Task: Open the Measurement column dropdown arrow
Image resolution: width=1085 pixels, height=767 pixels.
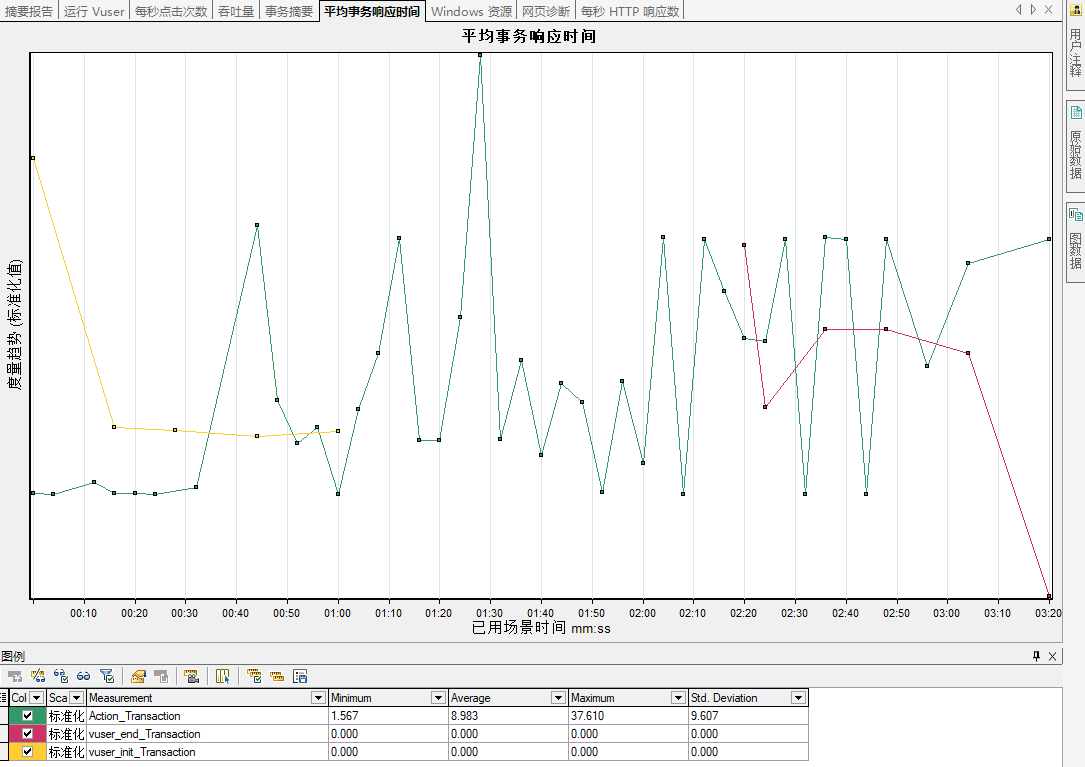Action: (318, 698)
